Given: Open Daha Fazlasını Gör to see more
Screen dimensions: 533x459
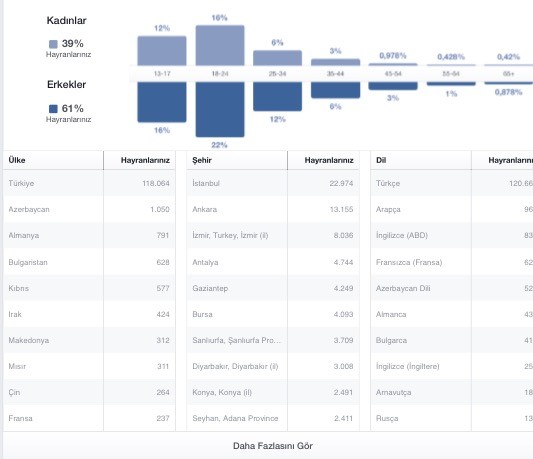Looking at the screenshot, I should pyautogui.click(x=273, y=446).
